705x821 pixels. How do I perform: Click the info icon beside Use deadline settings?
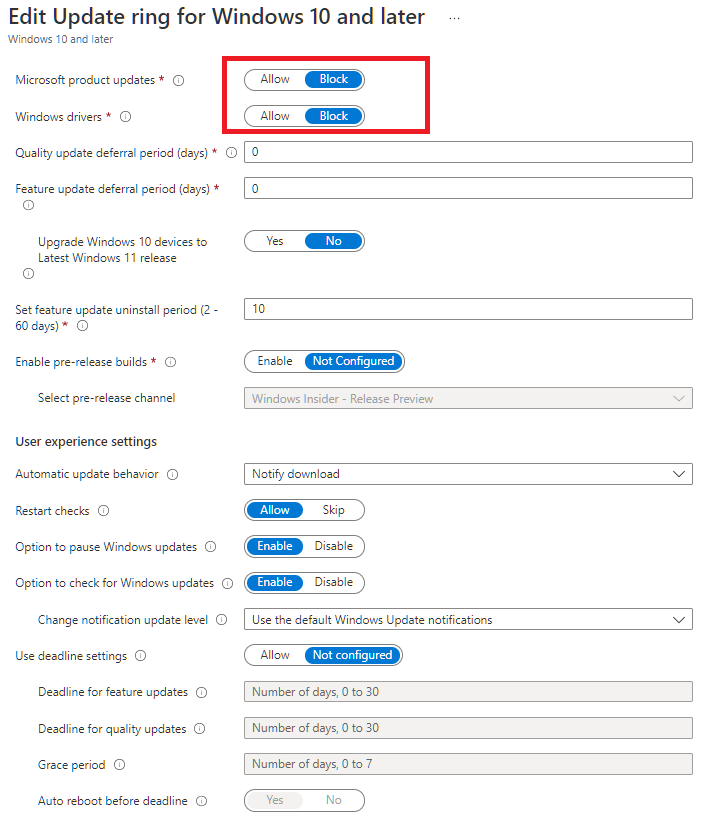click(139, 655)
